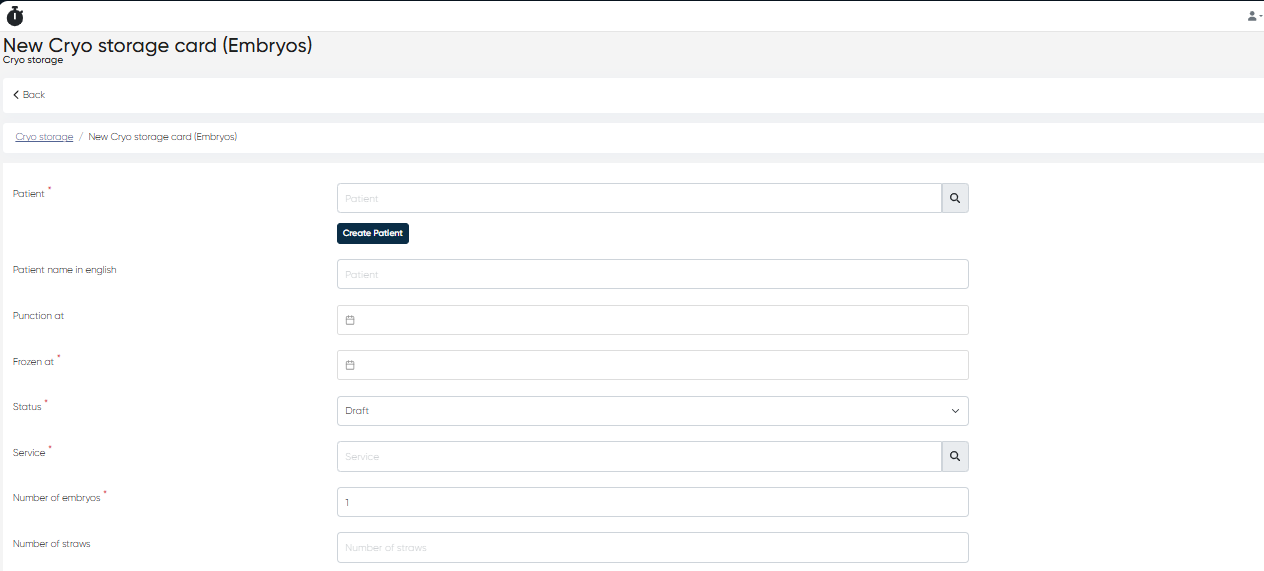Click the 'Frozen at' field label
The image size is (1264, 571).
pos(33,362)
